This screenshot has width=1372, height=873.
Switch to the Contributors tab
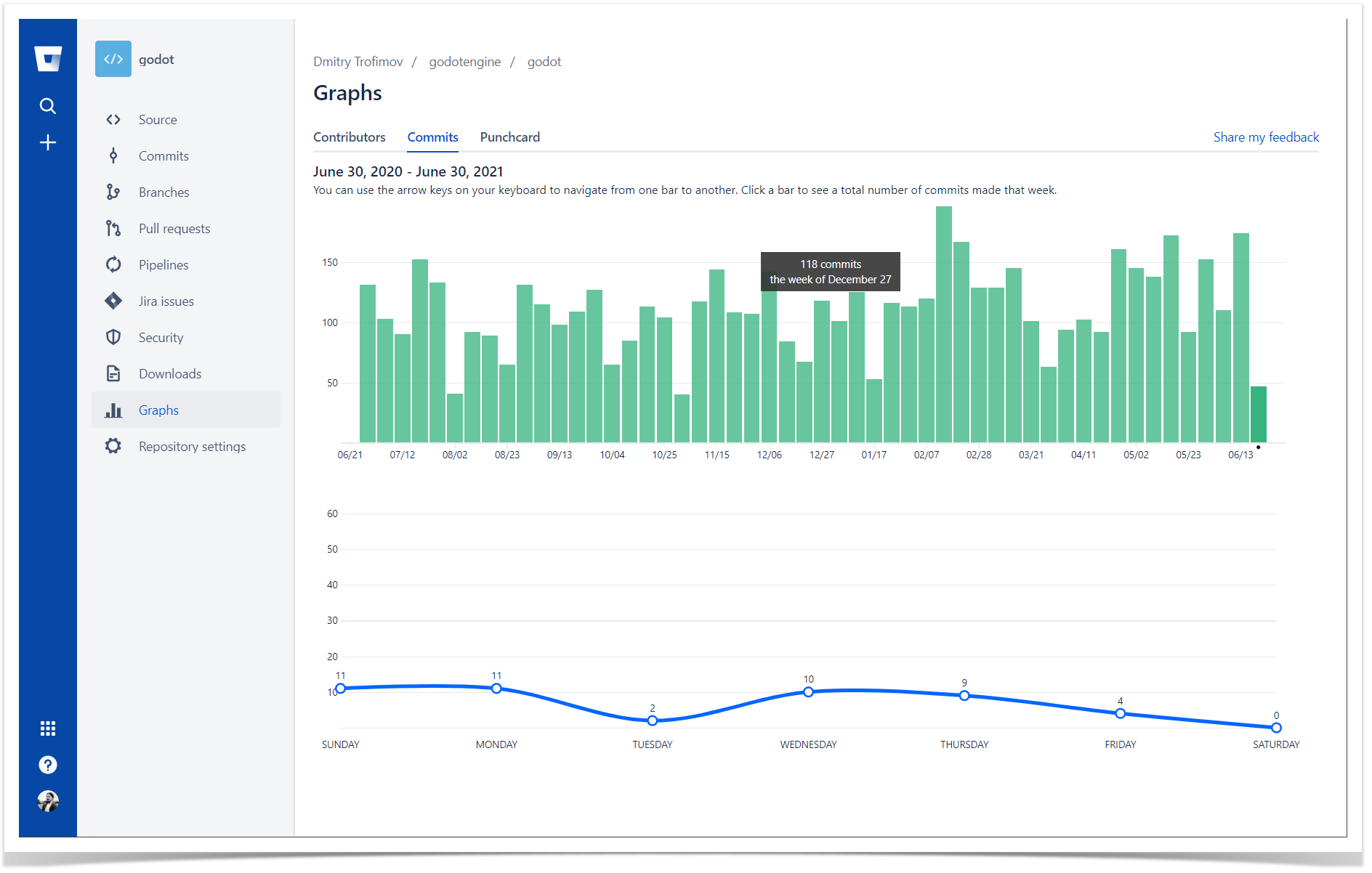349,137
